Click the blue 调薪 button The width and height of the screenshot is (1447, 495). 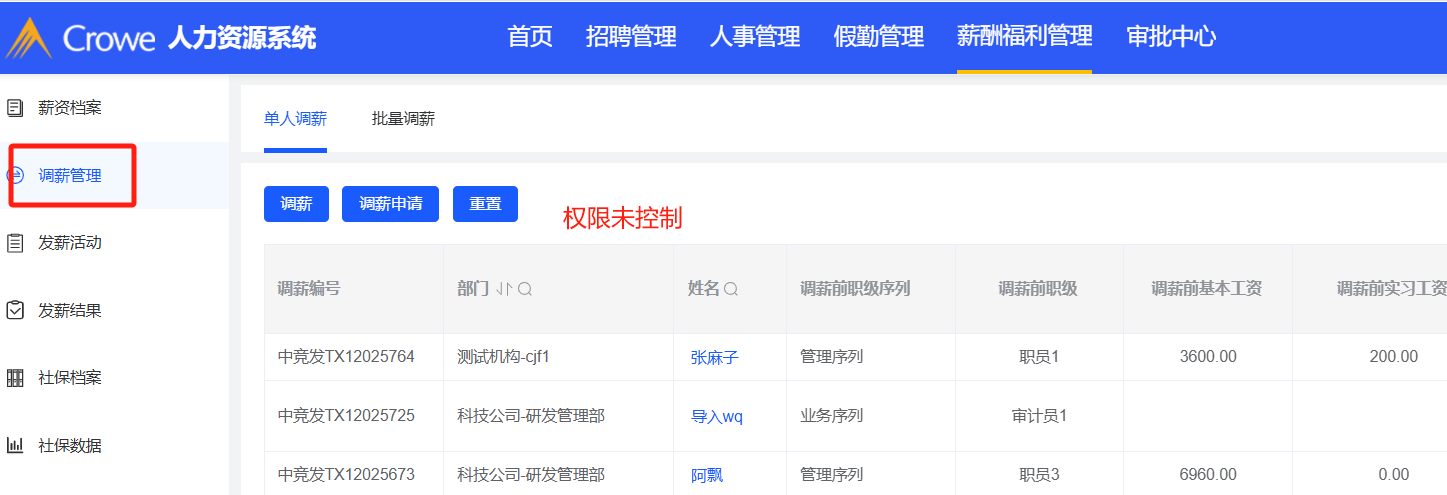tap(296, 204)
